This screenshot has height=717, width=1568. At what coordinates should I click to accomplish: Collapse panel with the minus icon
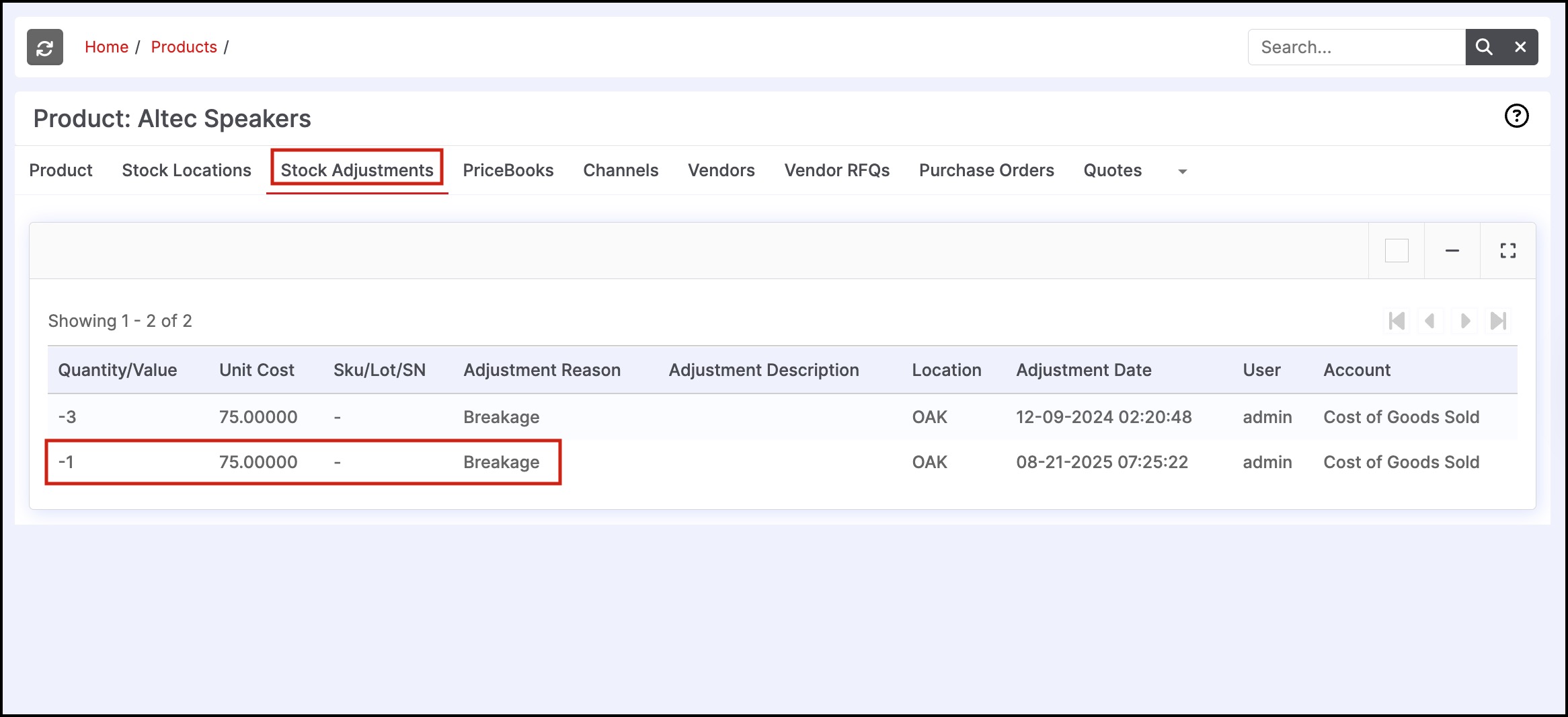click(x=1452, y=251)
